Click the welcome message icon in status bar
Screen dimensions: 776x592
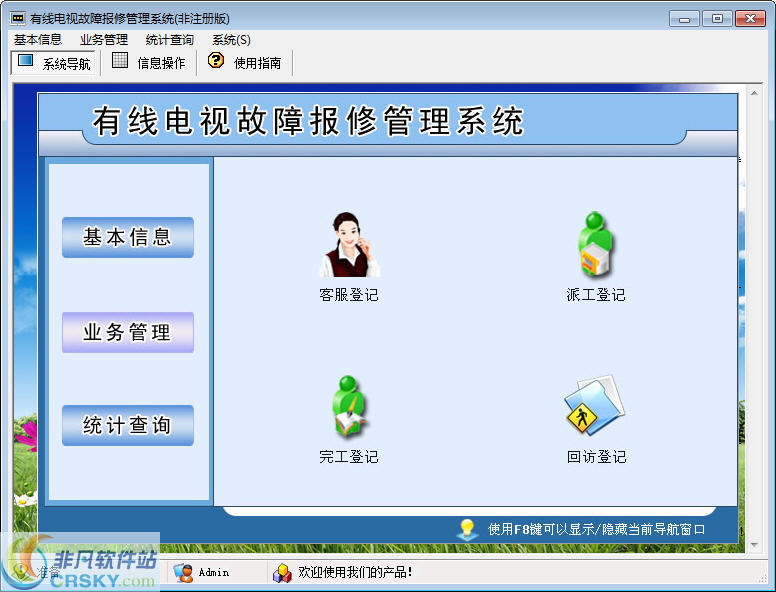(x=282, y=573)
